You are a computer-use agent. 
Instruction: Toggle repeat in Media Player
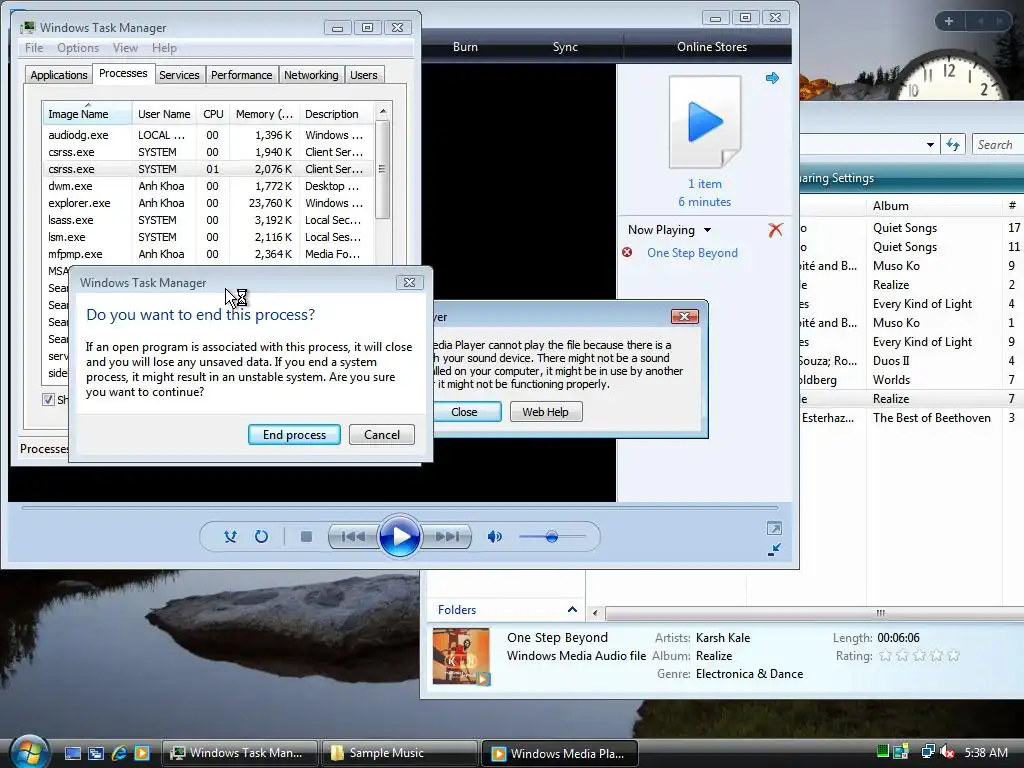(261, 537)
